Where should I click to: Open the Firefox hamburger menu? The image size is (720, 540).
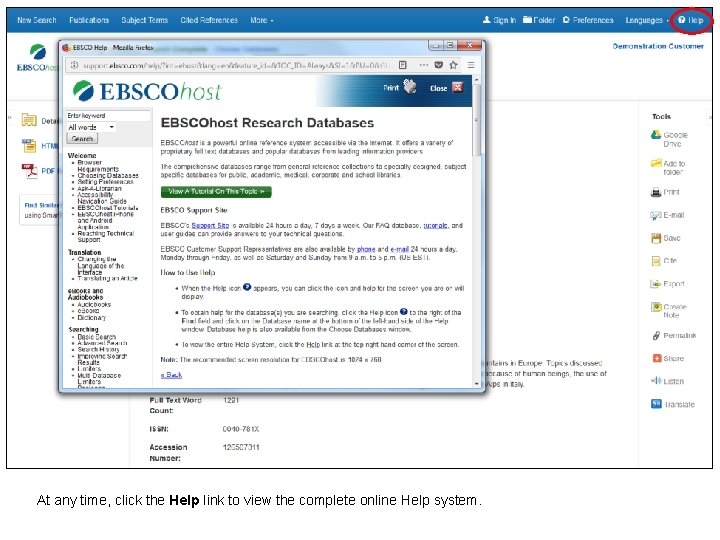coord(471,65)
